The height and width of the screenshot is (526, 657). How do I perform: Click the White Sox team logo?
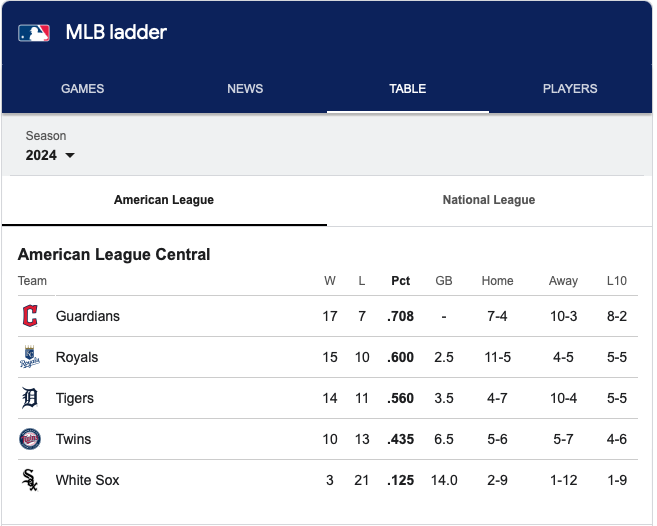(30, 480)
